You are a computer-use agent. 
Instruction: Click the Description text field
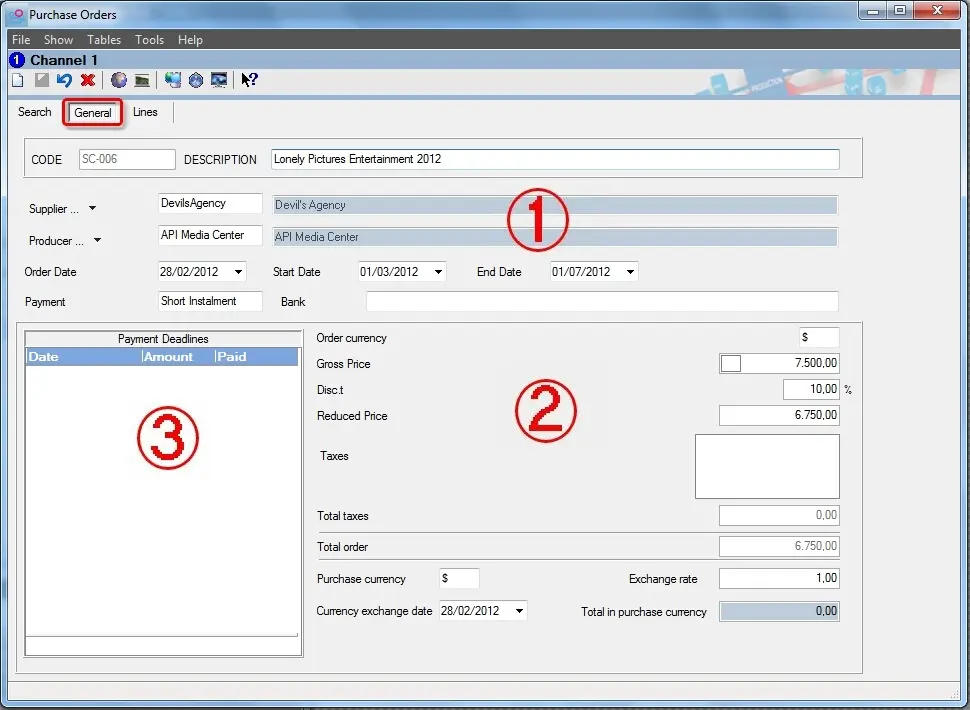click(x=554, y=159)
